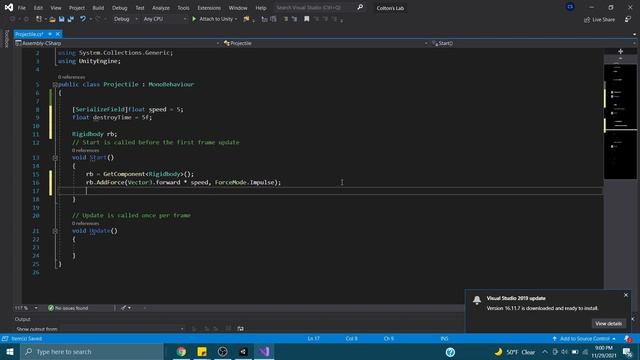Viewport: 640px width, 360px height.
Task: Click the Save All toolbar icon
Action: tap(71, 19)
